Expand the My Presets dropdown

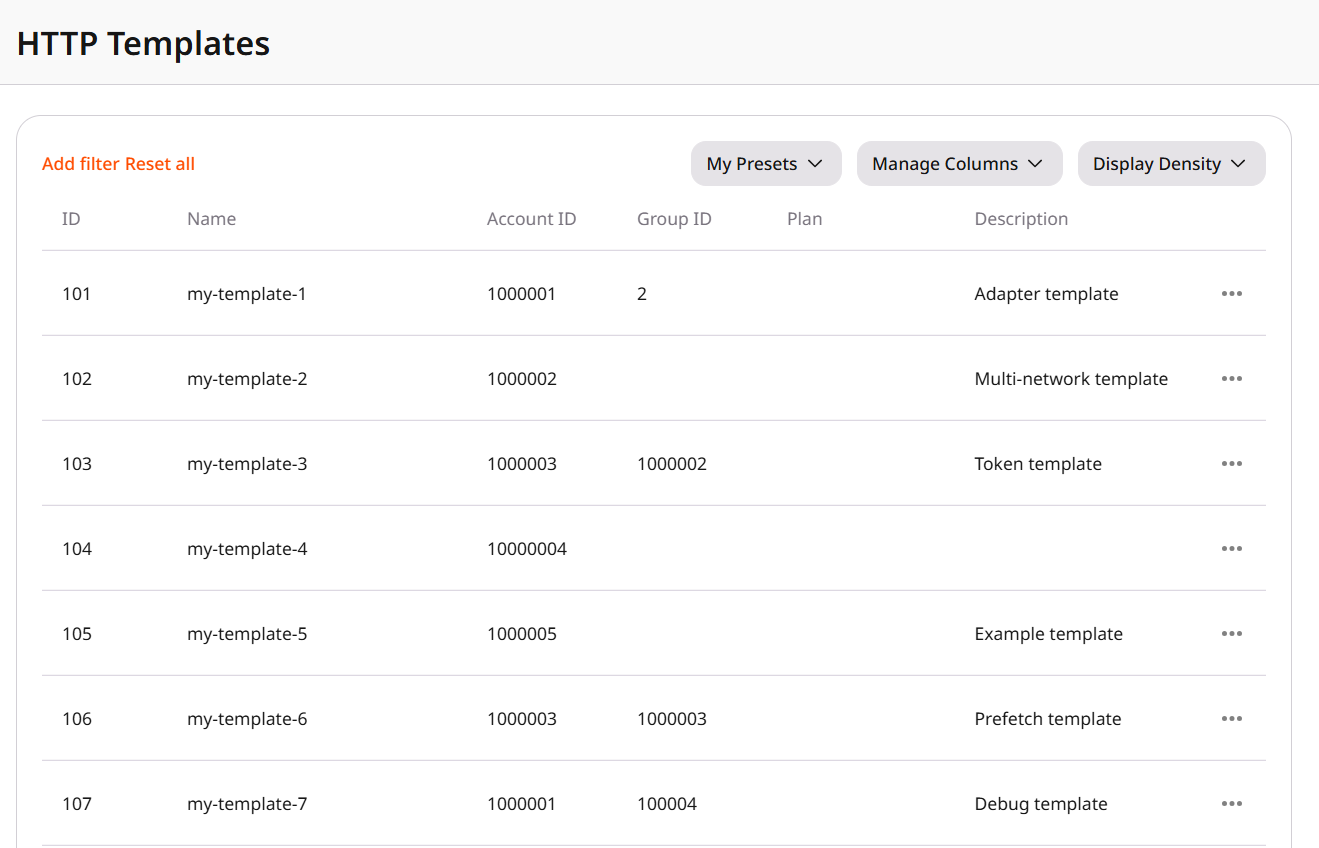coord(766,164)
